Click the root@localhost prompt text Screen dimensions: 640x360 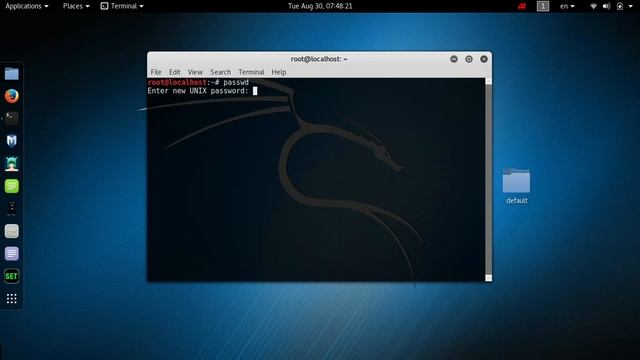(x=177, y=82)
